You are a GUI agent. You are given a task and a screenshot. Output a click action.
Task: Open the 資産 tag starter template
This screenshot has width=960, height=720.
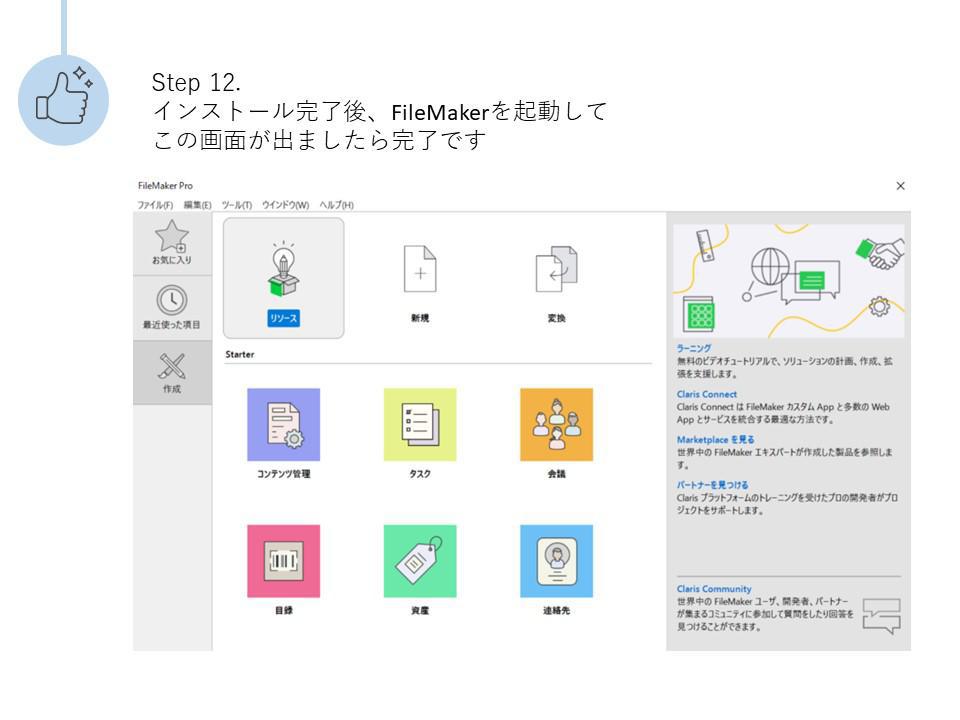pyautogui.click(x=420, y=561)
